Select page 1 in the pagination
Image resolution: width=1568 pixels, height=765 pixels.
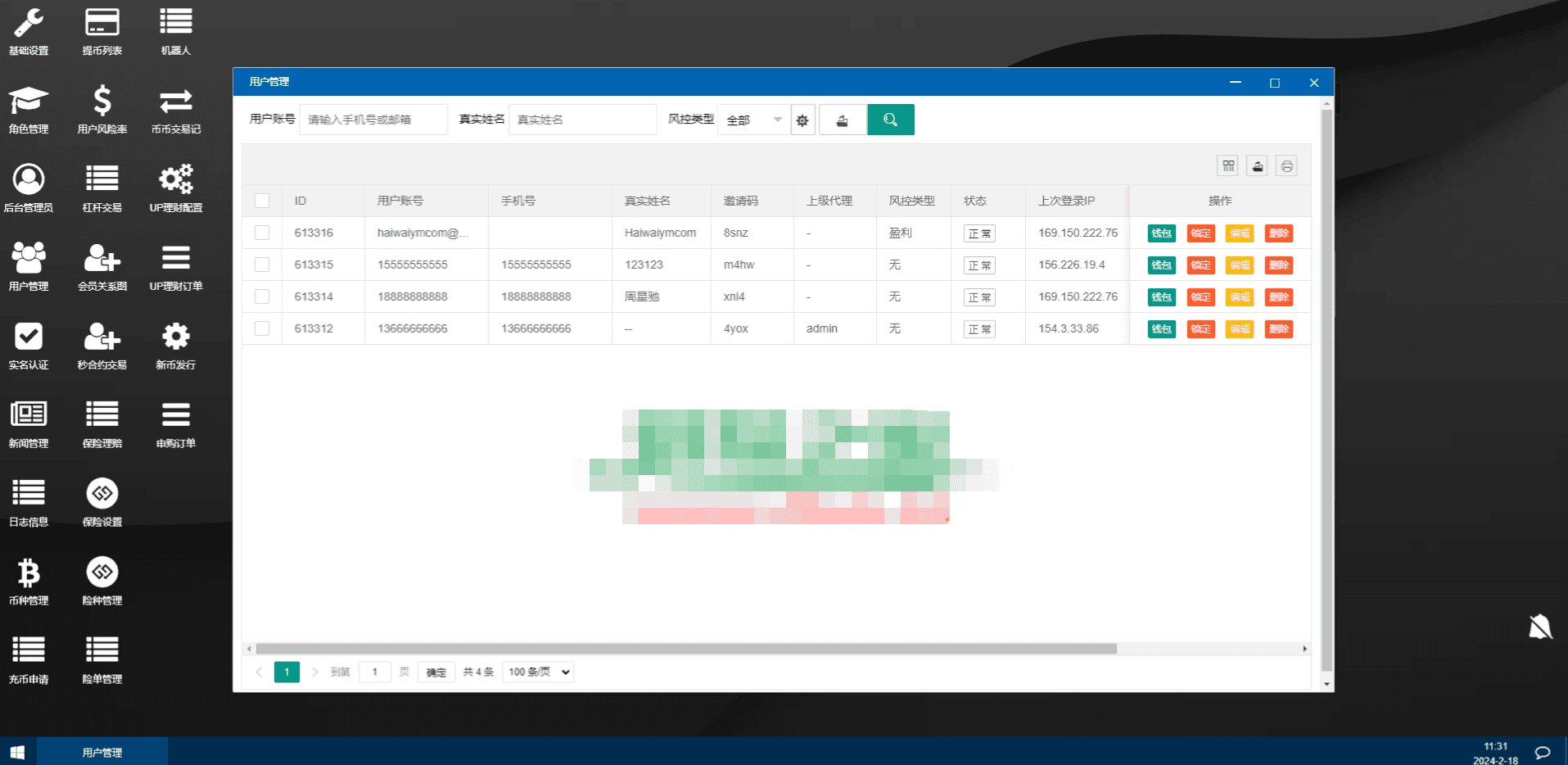[x=287, y=672]
